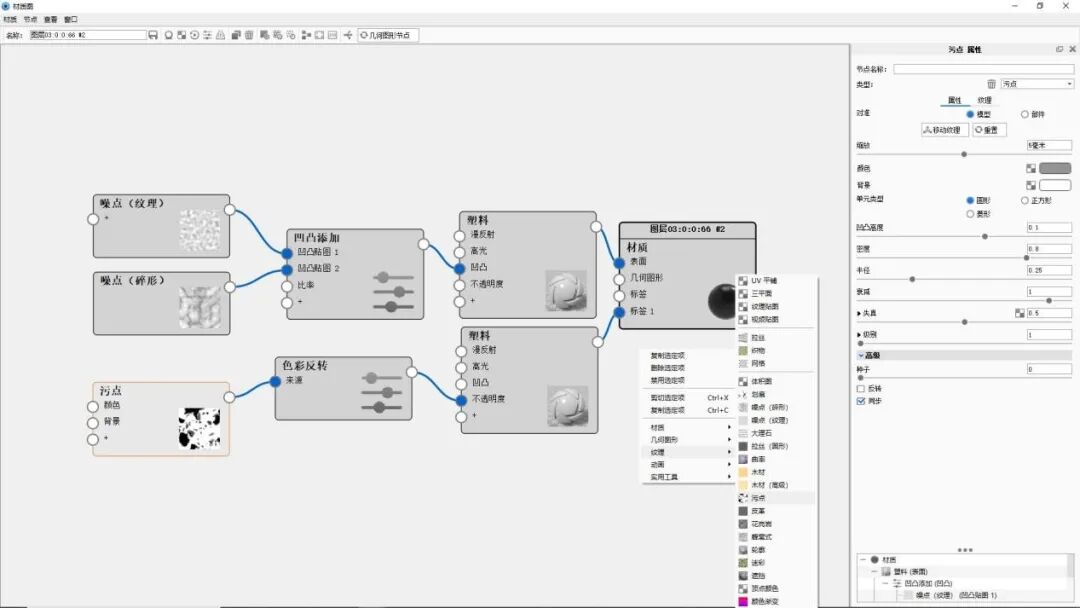Select the 正方形 radio button for 单元类型
The height and width of the screenshot is (608, 1080).
1023,200
